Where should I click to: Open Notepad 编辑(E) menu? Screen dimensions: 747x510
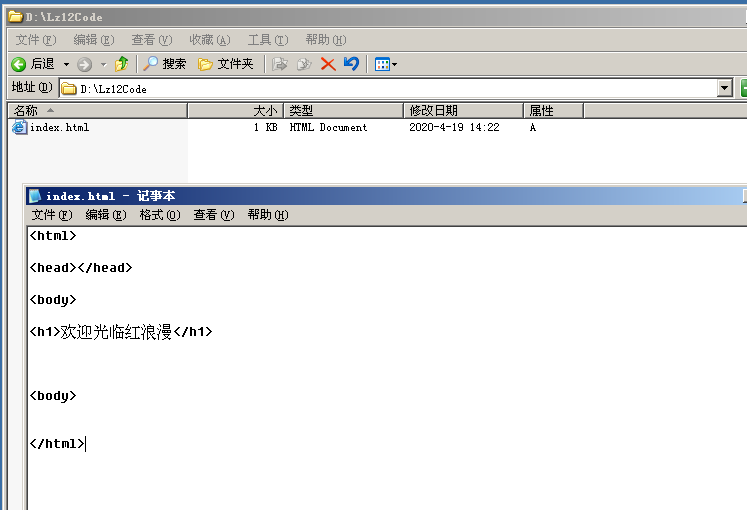(x=106, y=215)
